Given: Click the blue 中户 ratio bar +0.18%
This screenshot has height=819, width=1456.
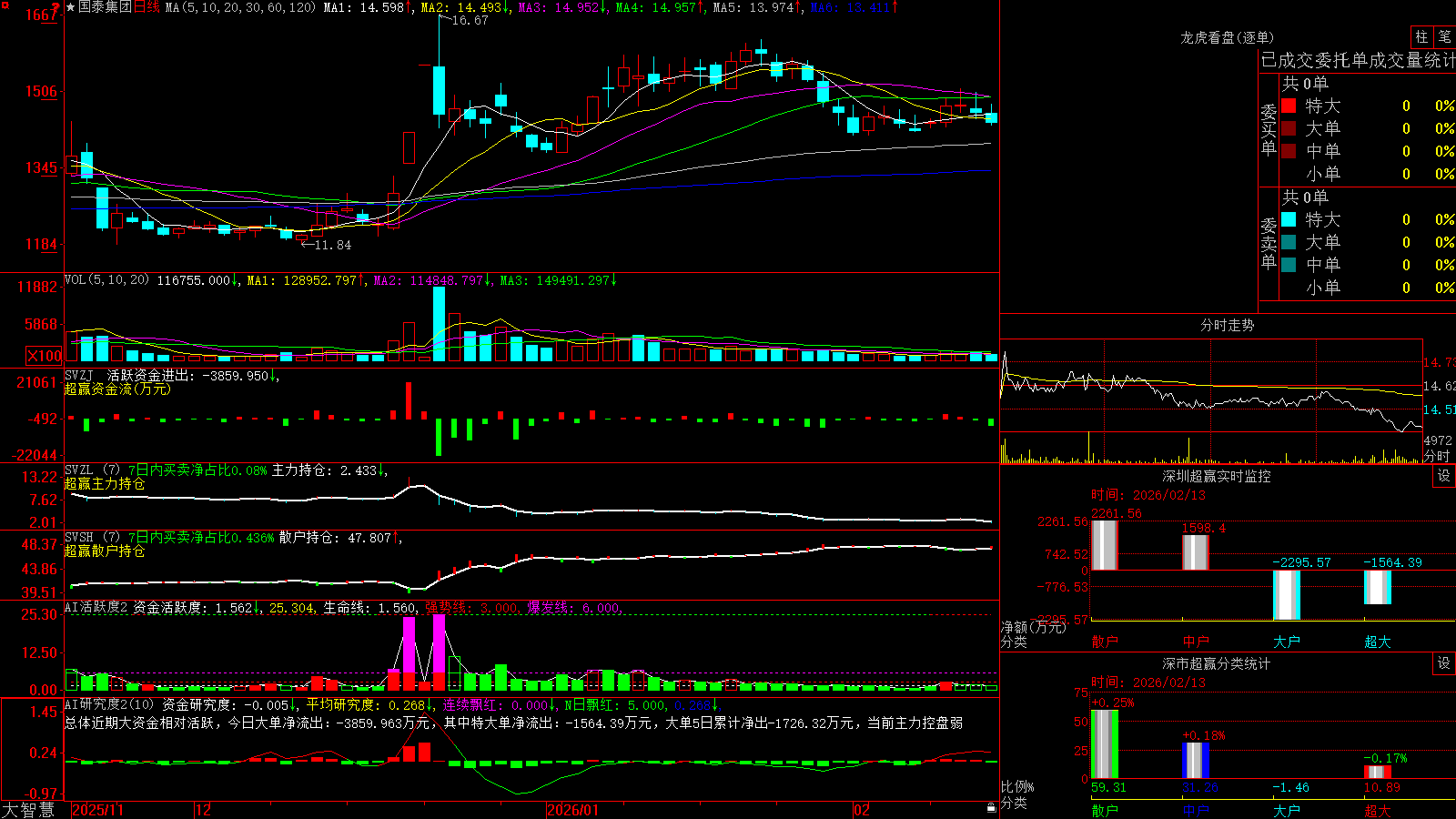Looking at the screenshot, I should point(1196,761).
